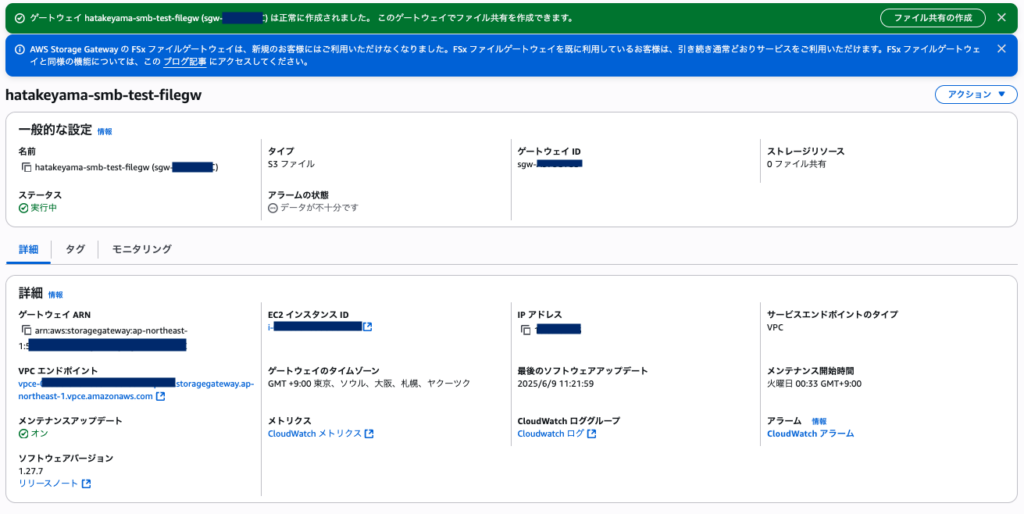
Task: Open Cloudwatch ログ link
Action: click(x=551, y=434)
